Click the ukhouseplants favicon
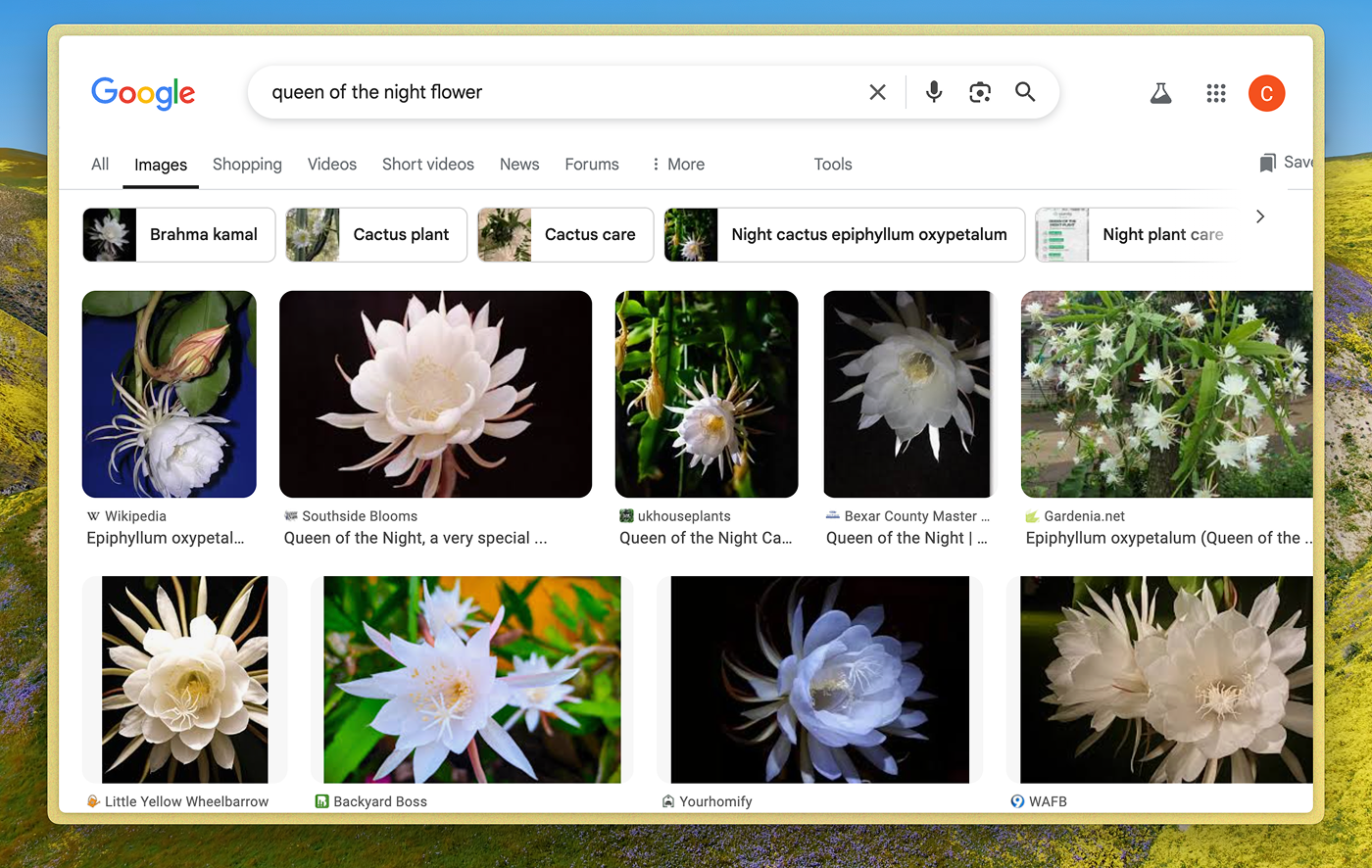Screen dimensions: 1372x868 [x=626, y=516]
